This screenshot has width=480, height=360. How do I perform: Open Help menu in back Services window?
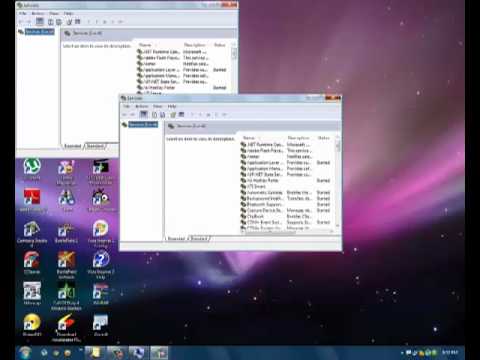coord(68,13)
